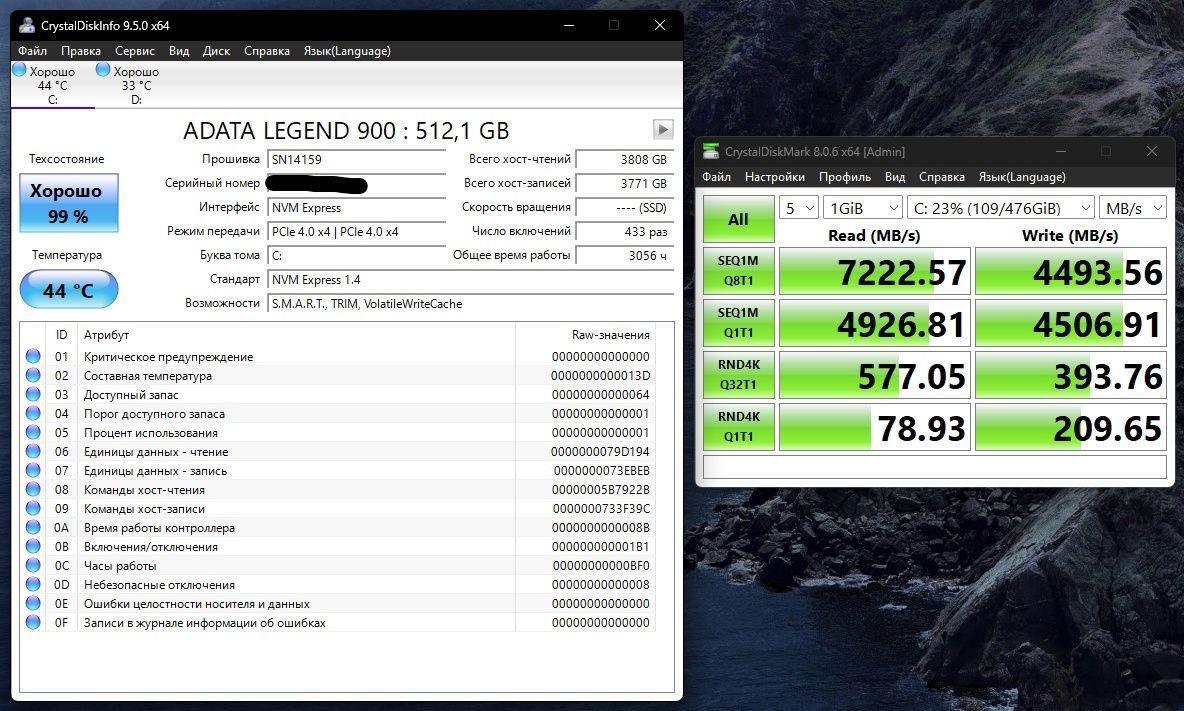Viewport: 1184px width, 711px height.
Task: Open Язык(Language) menu in CrystalDiskMark
Action: click(1022, 177)
